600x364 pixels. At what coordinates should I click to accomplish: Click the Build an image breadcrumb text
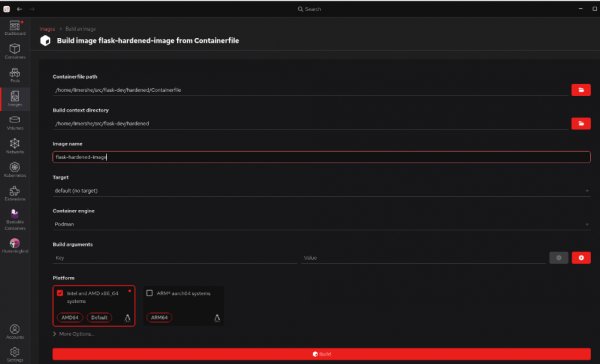80,29
